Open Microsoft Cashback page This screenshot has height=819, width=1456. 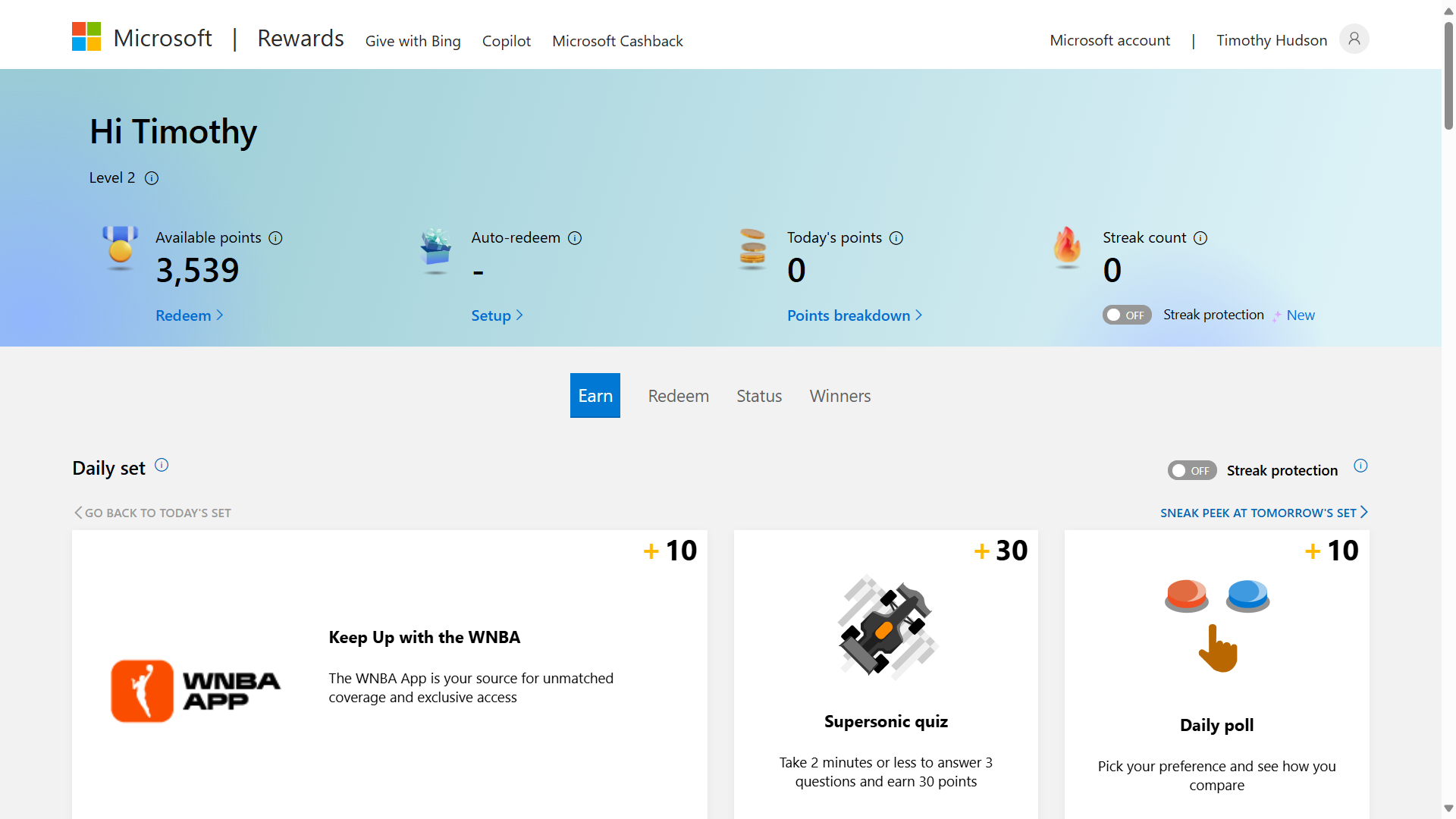(617, 41)
